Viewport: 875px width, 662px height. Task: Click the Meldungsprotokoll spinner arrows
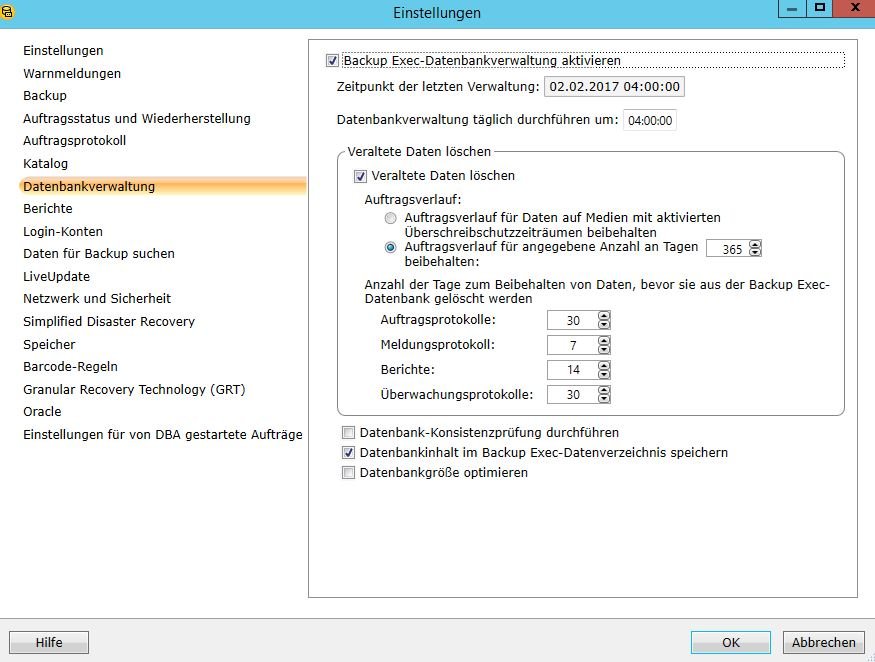tap(604, 346)
